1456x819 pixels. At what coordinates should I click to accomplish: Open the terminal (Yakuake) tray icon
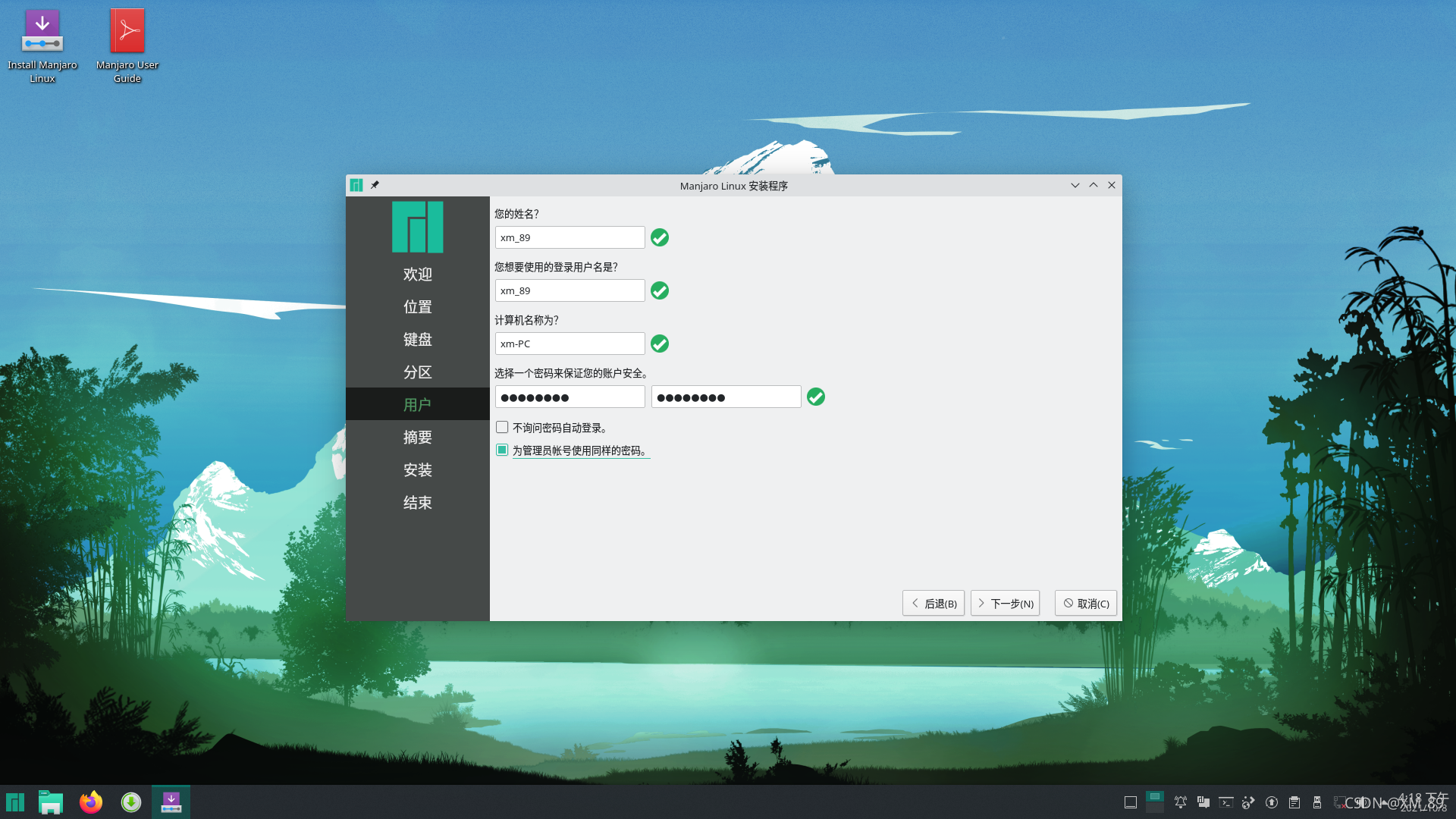tap(1226, 802)
